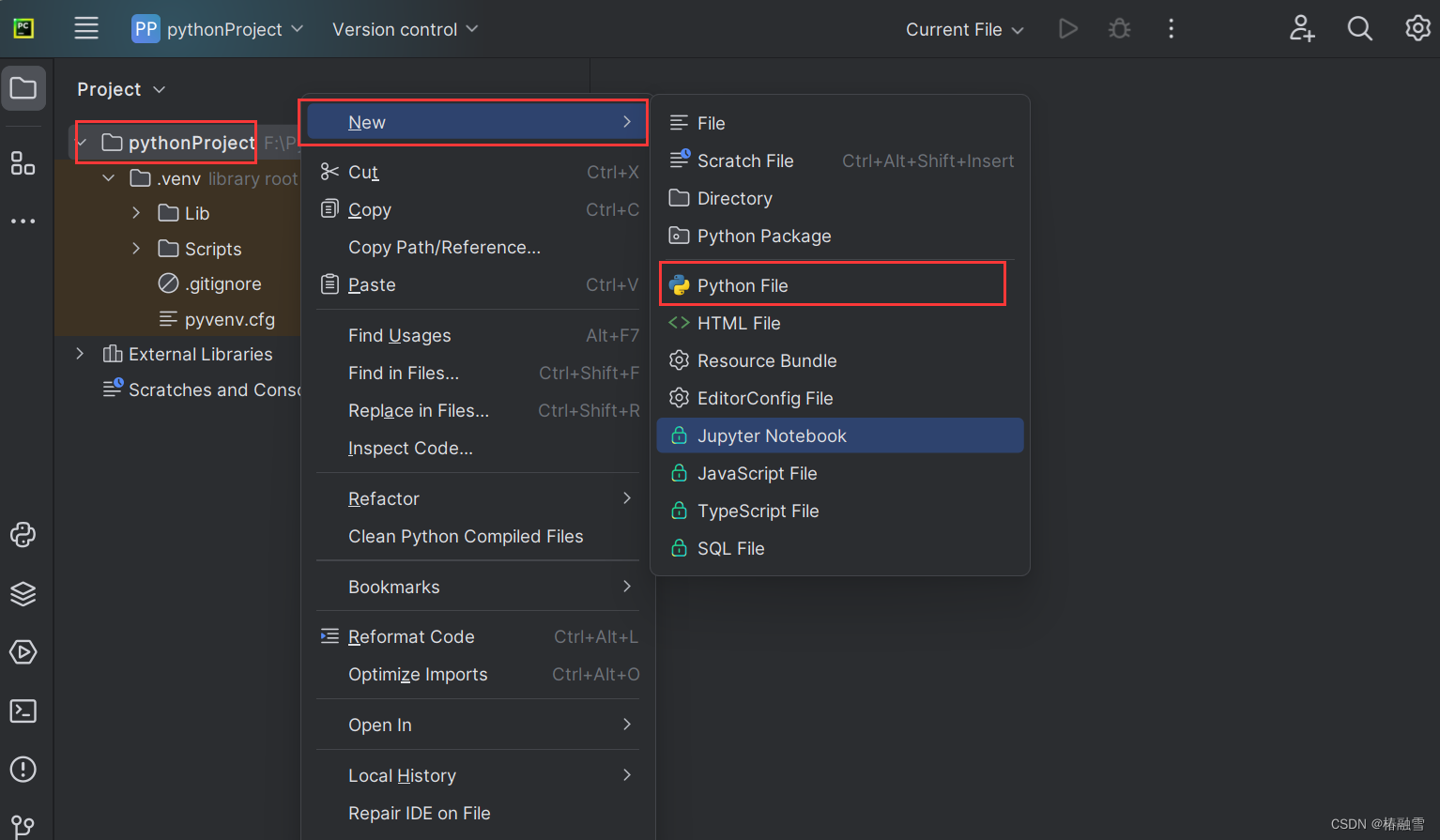Open the Refactor submenu

tap(479, 498)
